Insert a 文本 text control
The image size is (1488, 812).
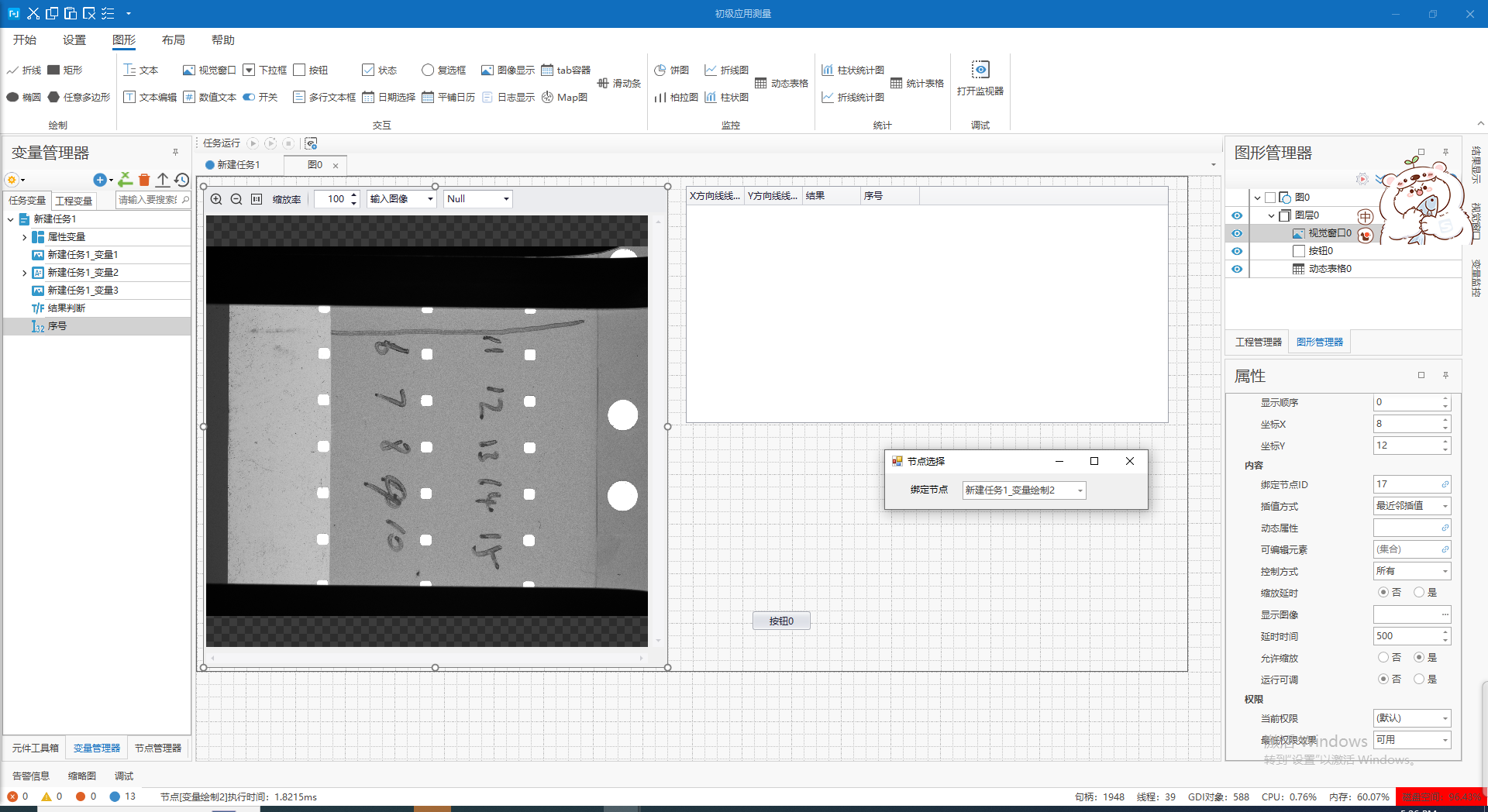tap(141, 71)
